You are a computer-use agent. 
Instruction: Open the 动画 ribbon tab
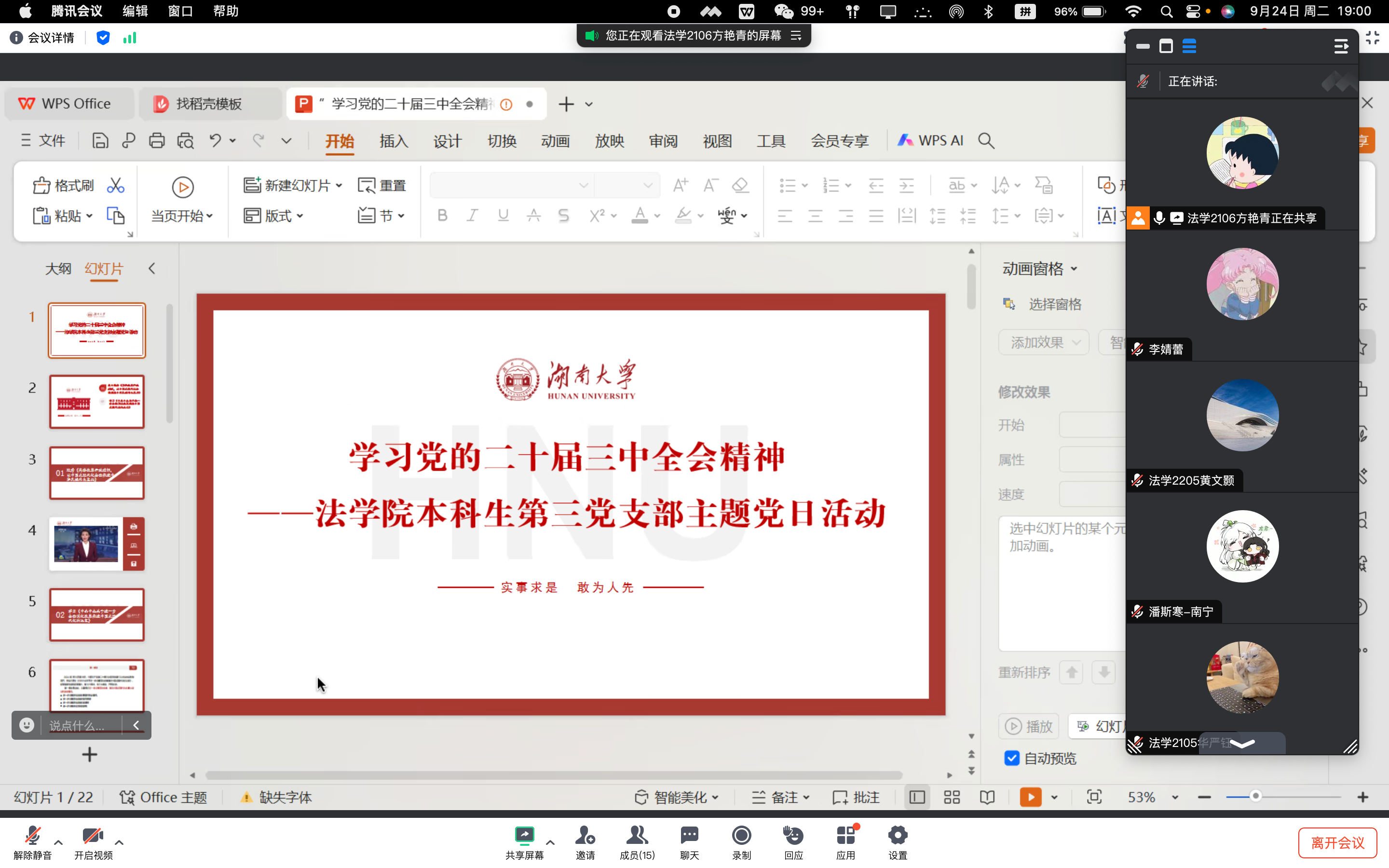coord(555,141)
